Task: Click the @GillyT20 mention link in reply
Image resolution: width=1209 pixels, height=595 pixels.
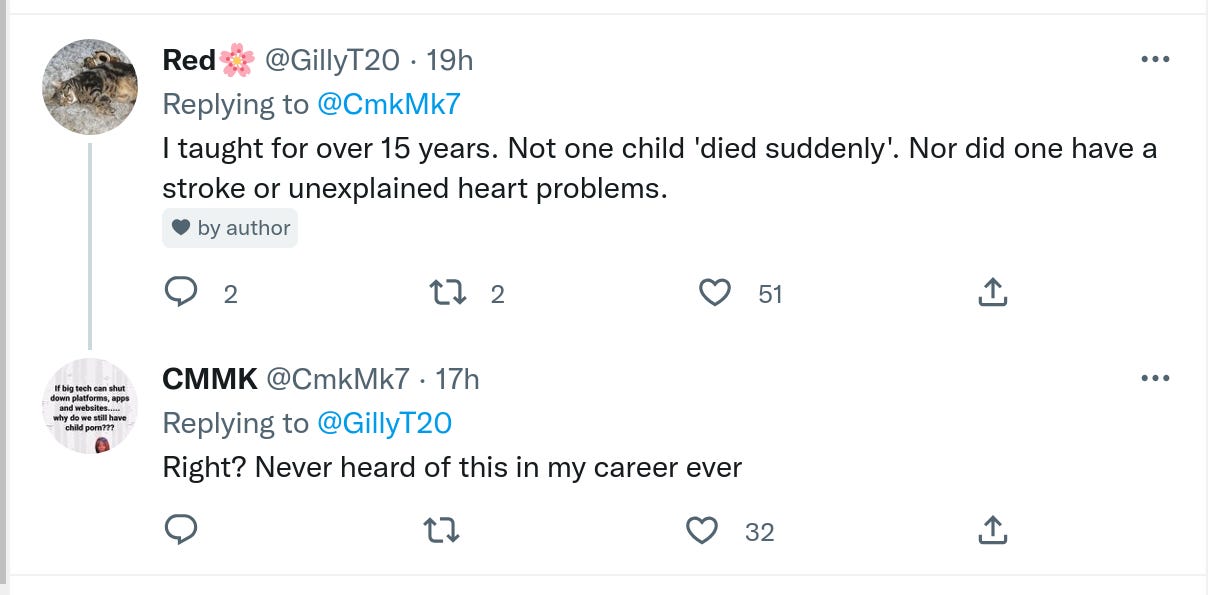Action: pyautogui.click(x=384, y=423)
